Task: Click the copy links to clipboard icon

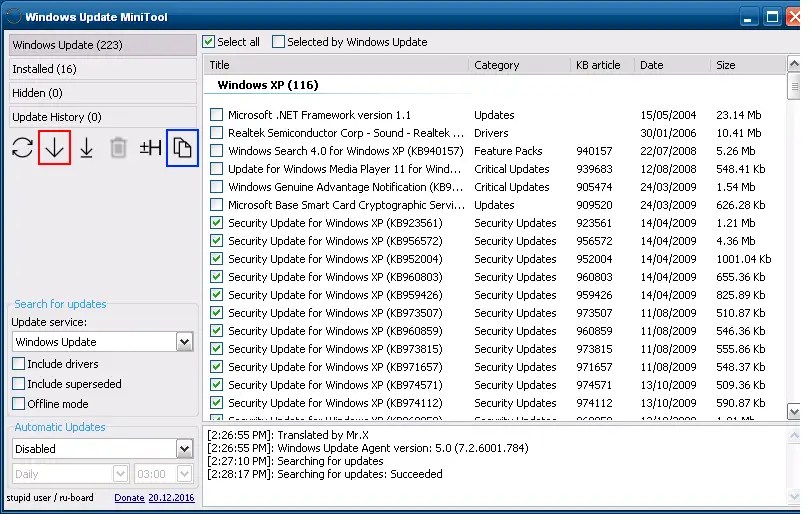Action: pos(182,148)
